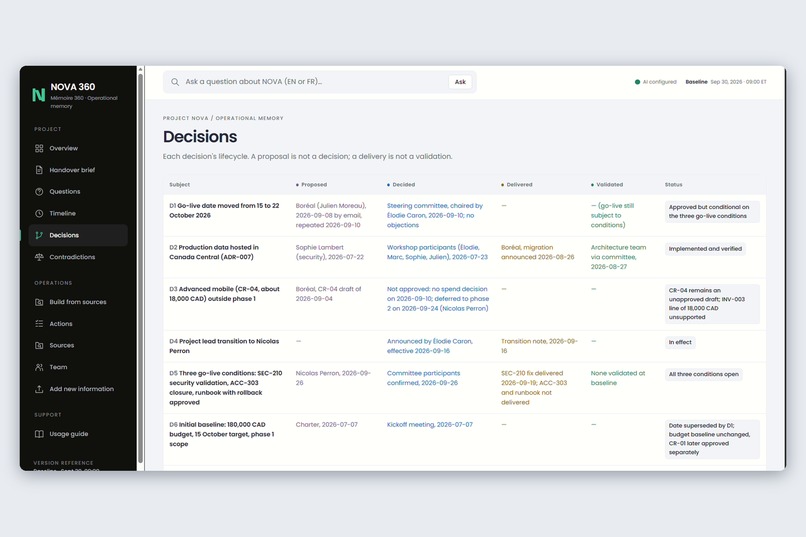Viewport: 806px width, 537px height.
Task: Select the D3 Advanced mobile CR-04 subject
Action: (225, 294)
